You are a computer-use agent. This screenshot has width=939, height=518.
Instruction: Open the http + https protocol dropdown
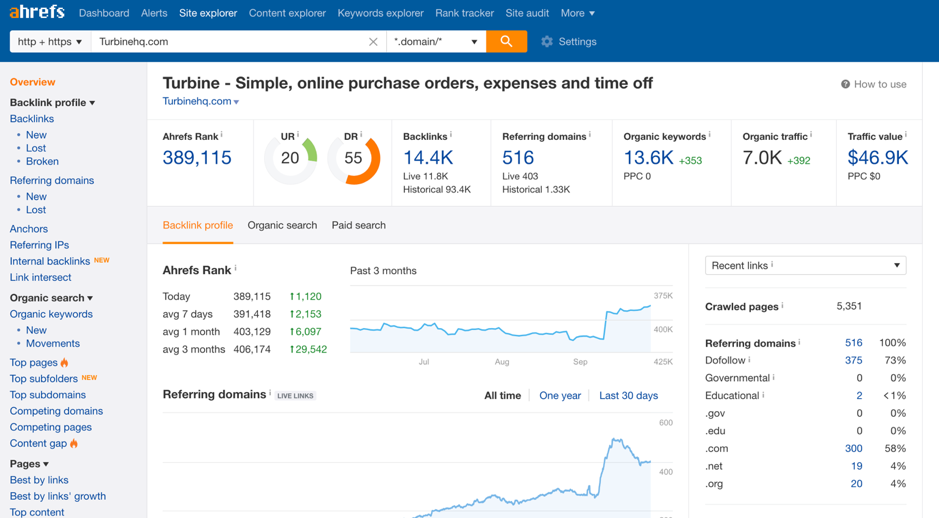pos(50,41)
